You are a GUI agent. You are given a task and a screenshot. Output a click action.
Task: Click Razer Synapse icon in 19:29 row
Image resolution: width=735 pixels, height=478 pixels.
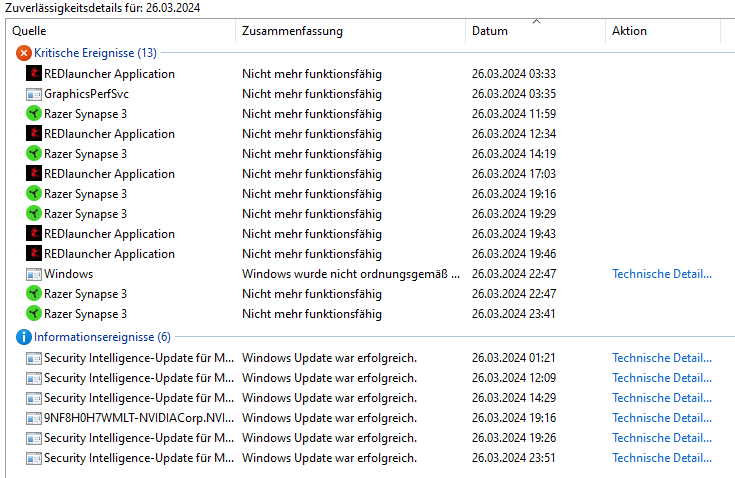click(34, 214)
